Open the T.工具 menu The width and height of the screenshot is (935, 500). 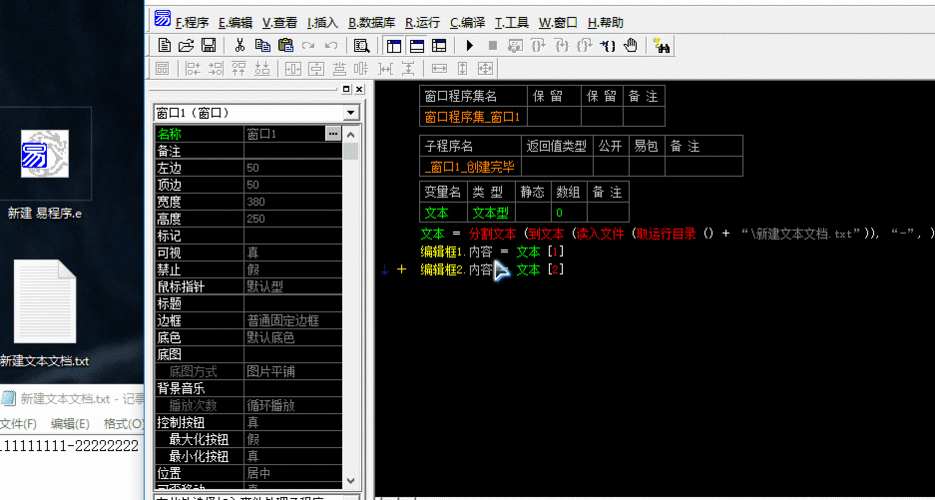pos(511,22)
